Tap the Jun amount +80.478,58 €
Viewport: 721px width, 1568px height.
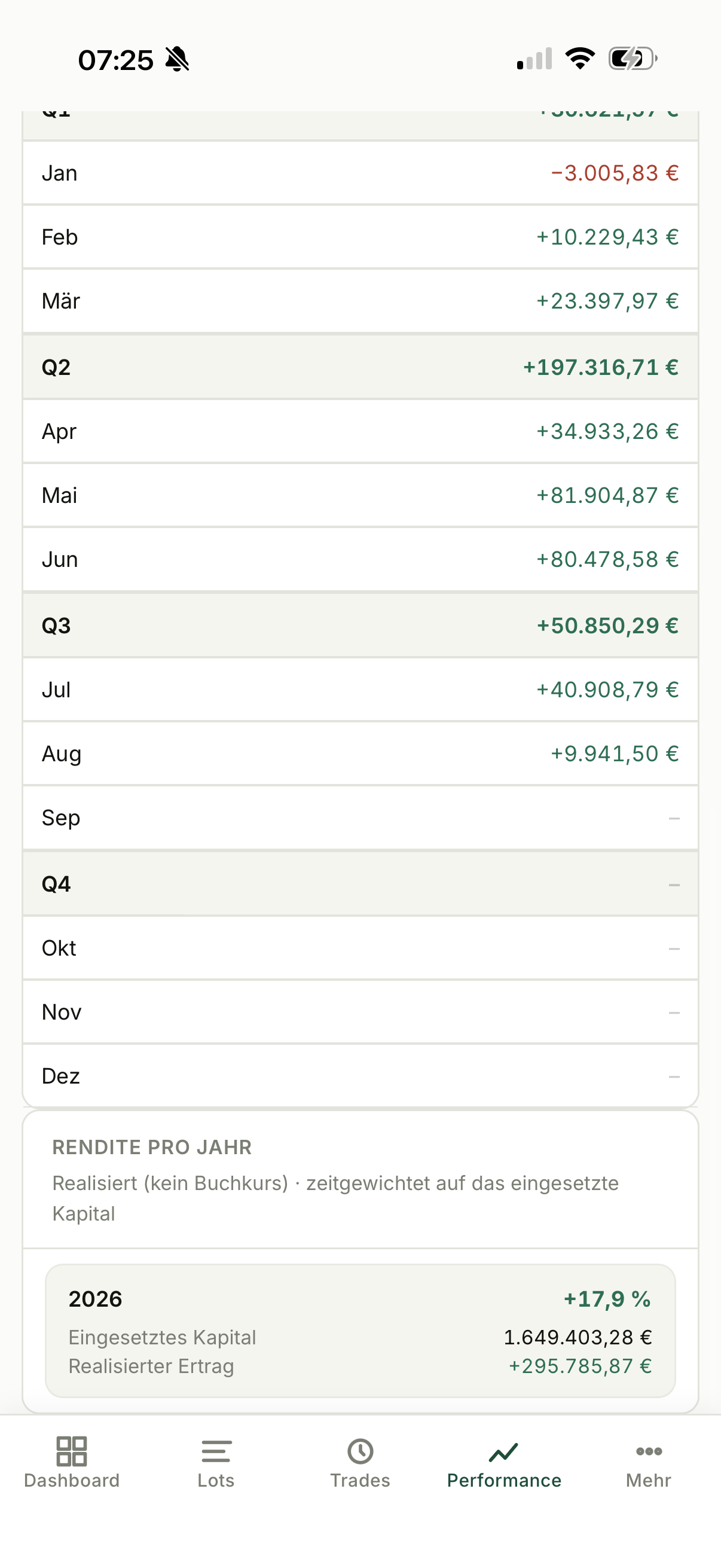607,559
